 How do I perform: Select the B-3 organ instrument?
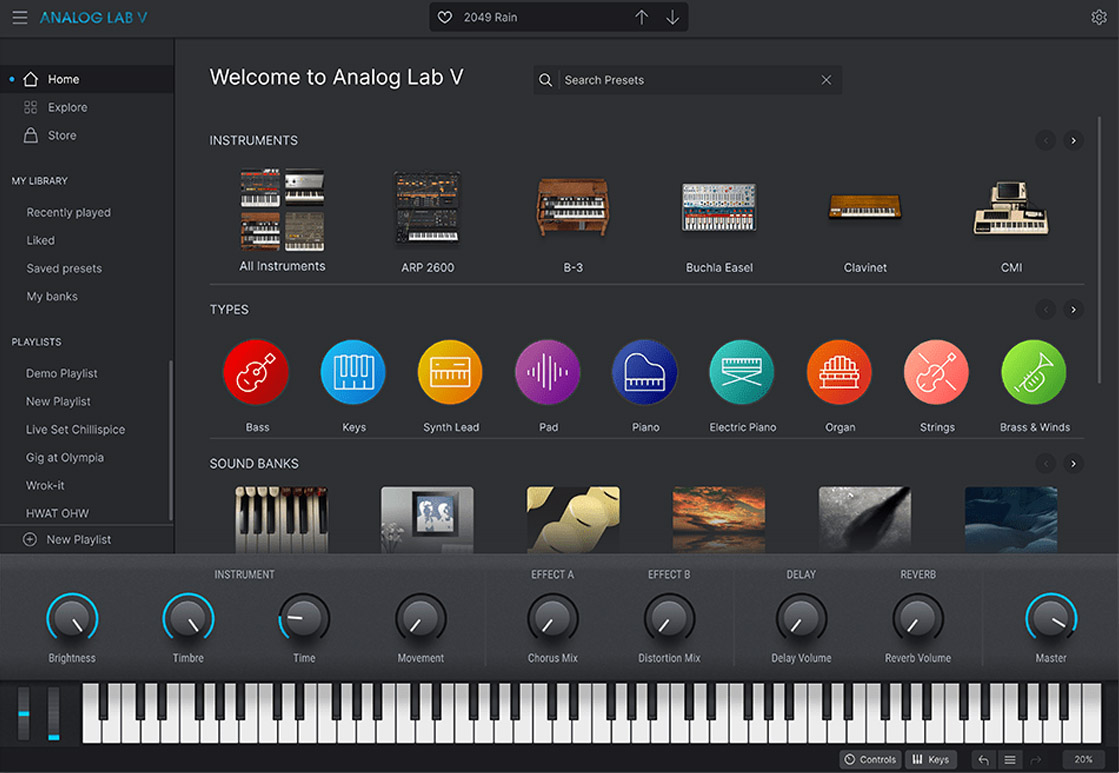click(x=573, y=224)
